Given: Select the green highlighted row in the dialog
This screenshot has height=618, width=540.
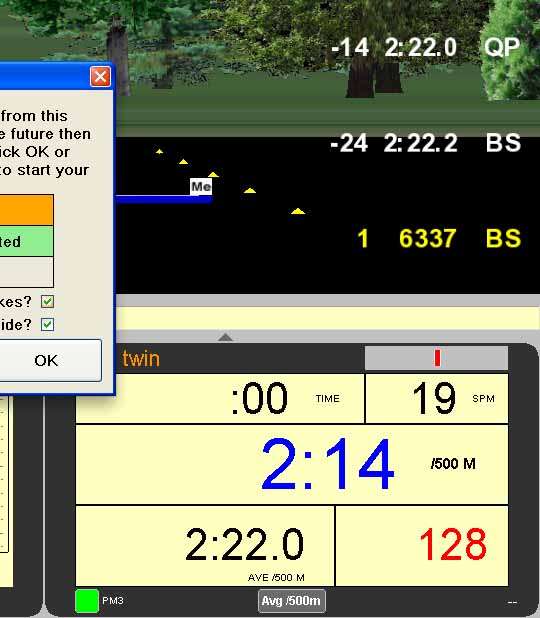Looking at the screenshot, I should (26, 241).
